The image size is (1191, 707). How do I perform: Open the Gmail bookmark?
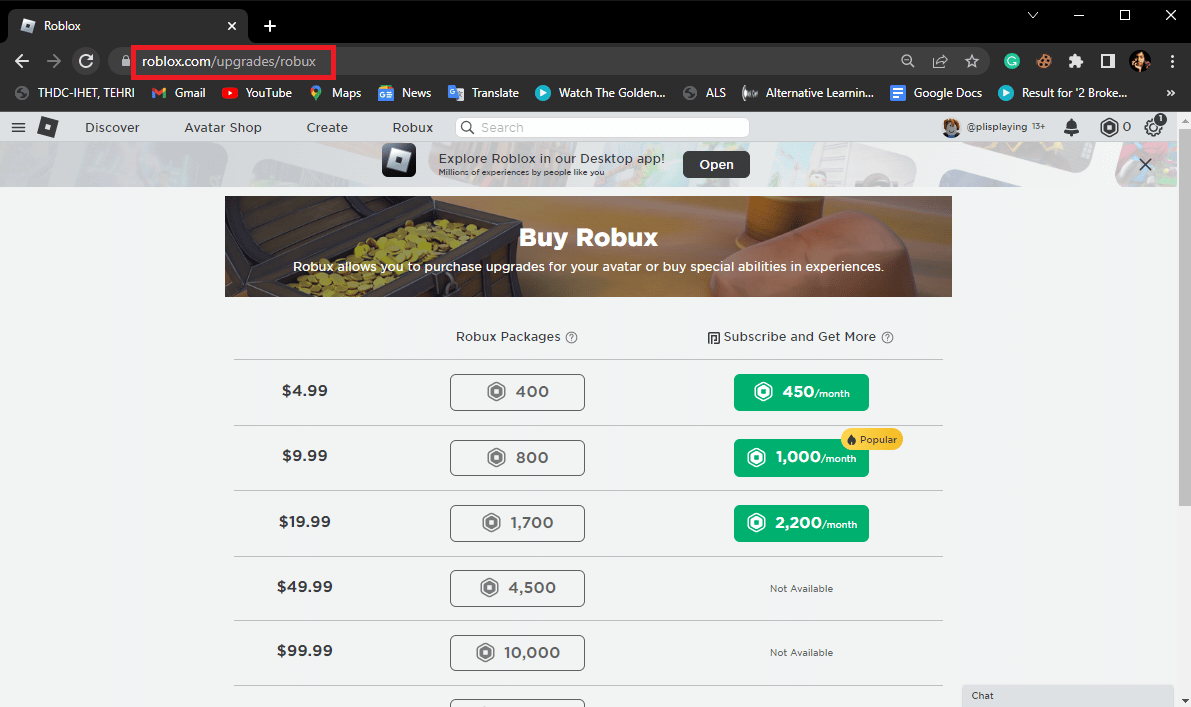tap(178, 93)
